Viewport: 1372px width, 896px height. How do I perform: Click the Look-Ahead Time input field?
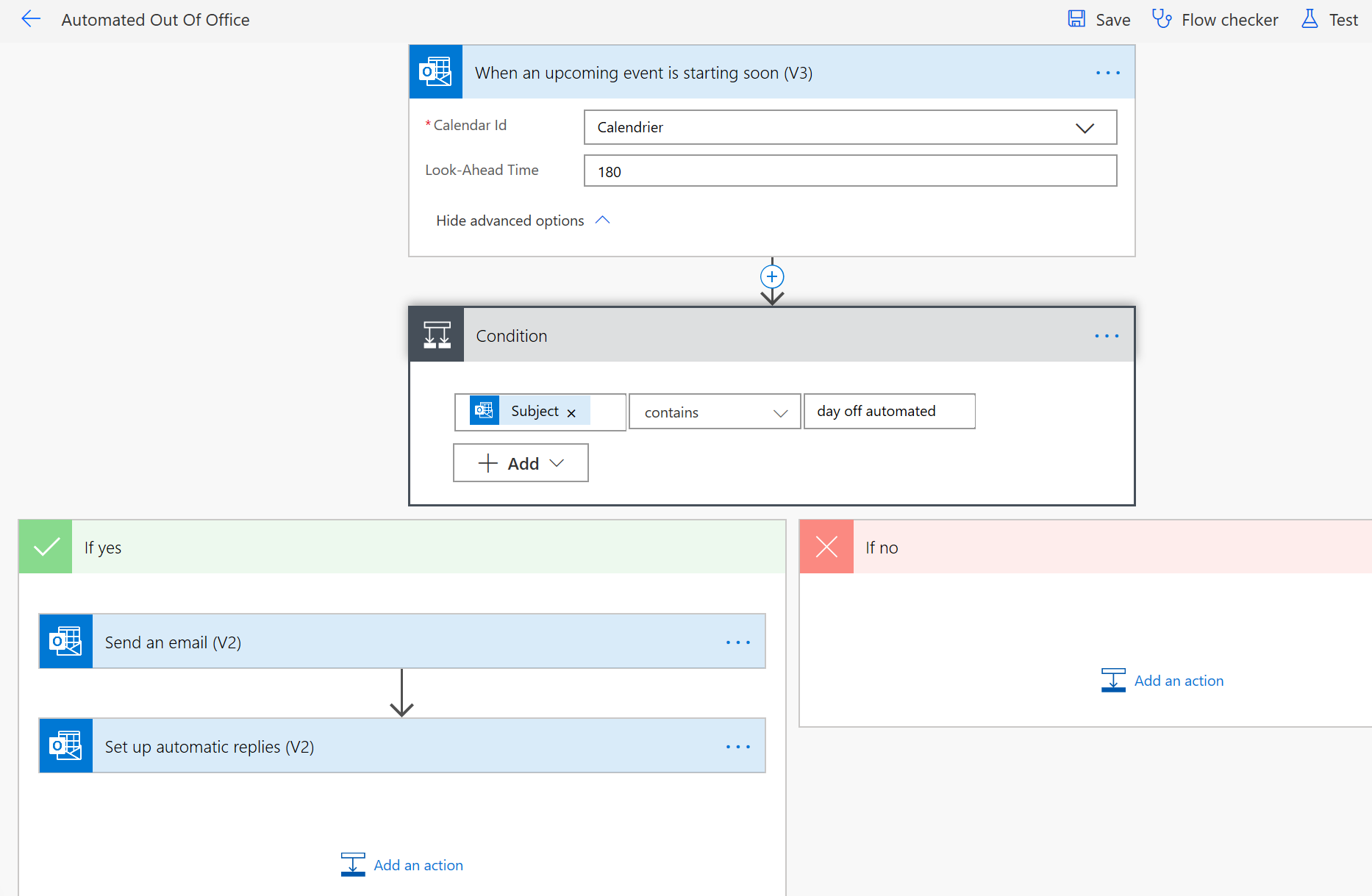849,171
